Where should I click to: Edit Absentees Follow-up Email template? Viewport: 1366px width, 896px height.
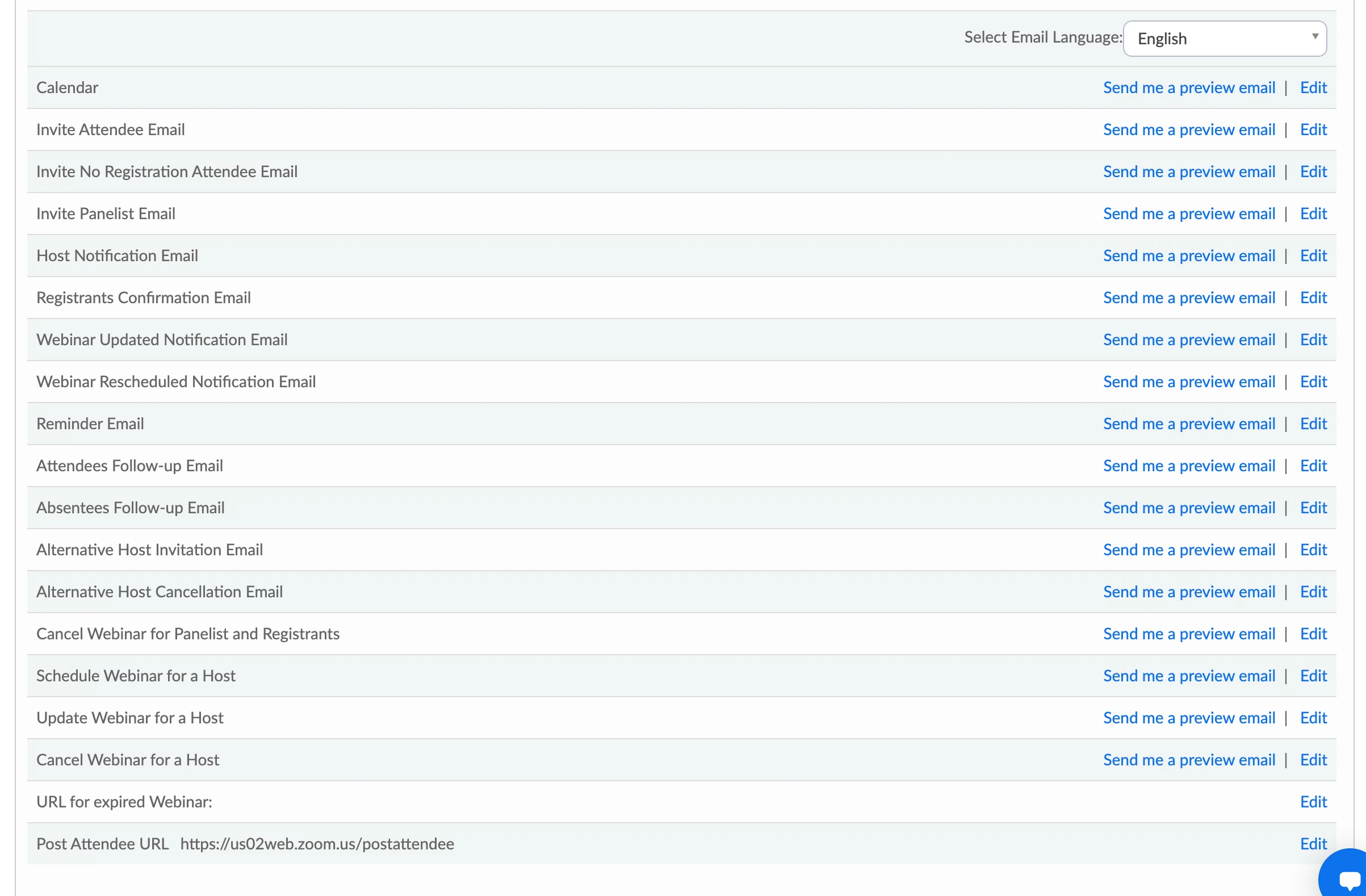pyautogui.click(x=1313, y=508)
